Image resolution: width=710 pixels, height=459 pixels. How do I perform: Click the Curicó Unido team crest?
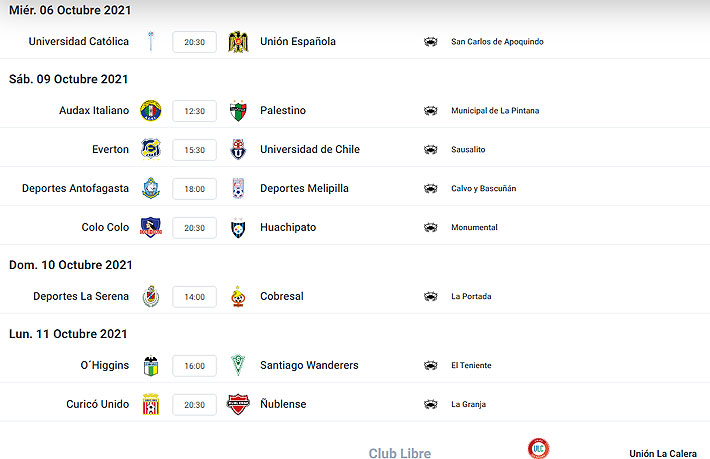150,404
